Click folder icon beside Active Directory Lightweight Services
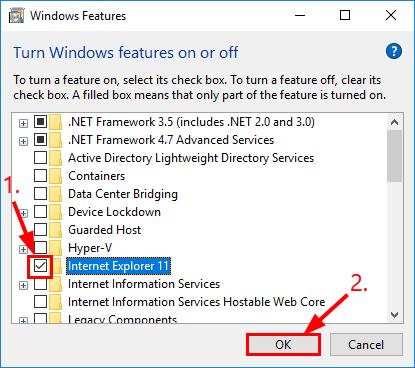Viewport: 415px width, 368px height. (56, 158)
